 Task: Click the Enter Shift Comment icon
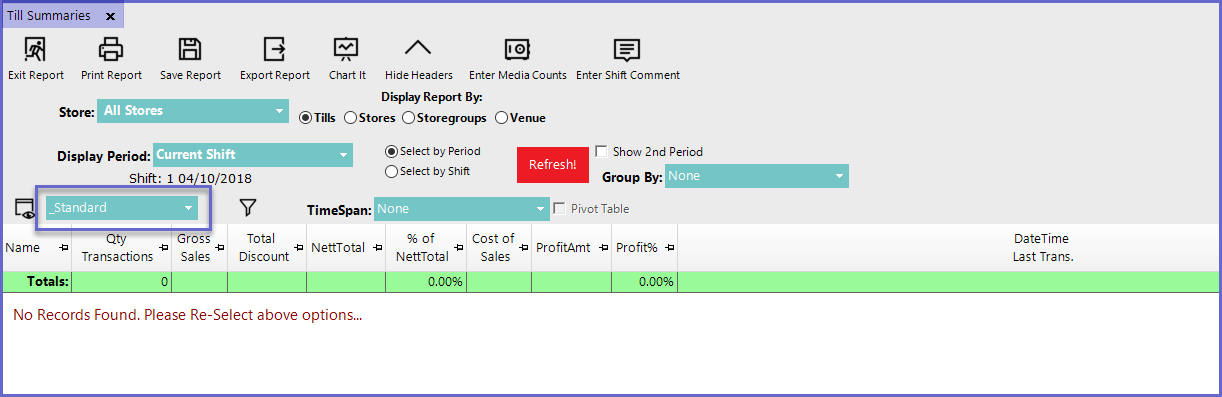click(x=627, y=49)
